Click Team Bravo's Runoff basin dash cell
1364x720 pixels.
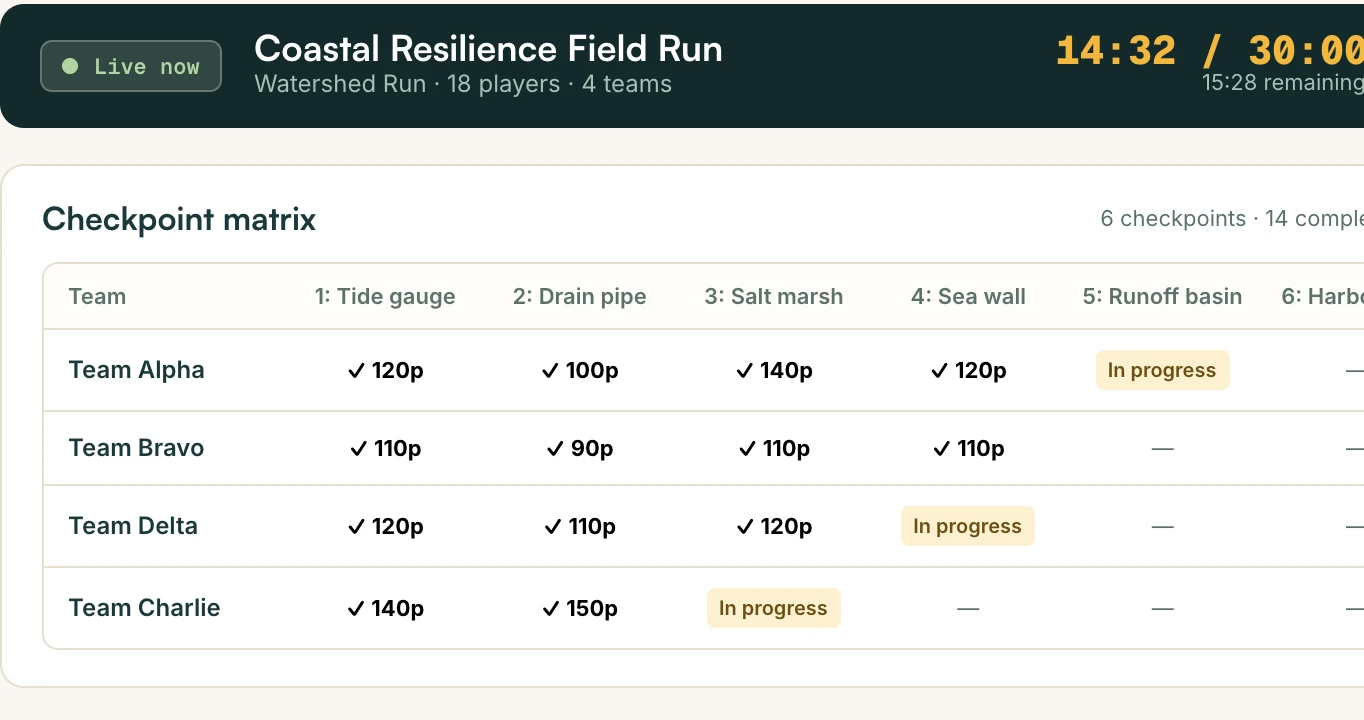coord(1162,449)
